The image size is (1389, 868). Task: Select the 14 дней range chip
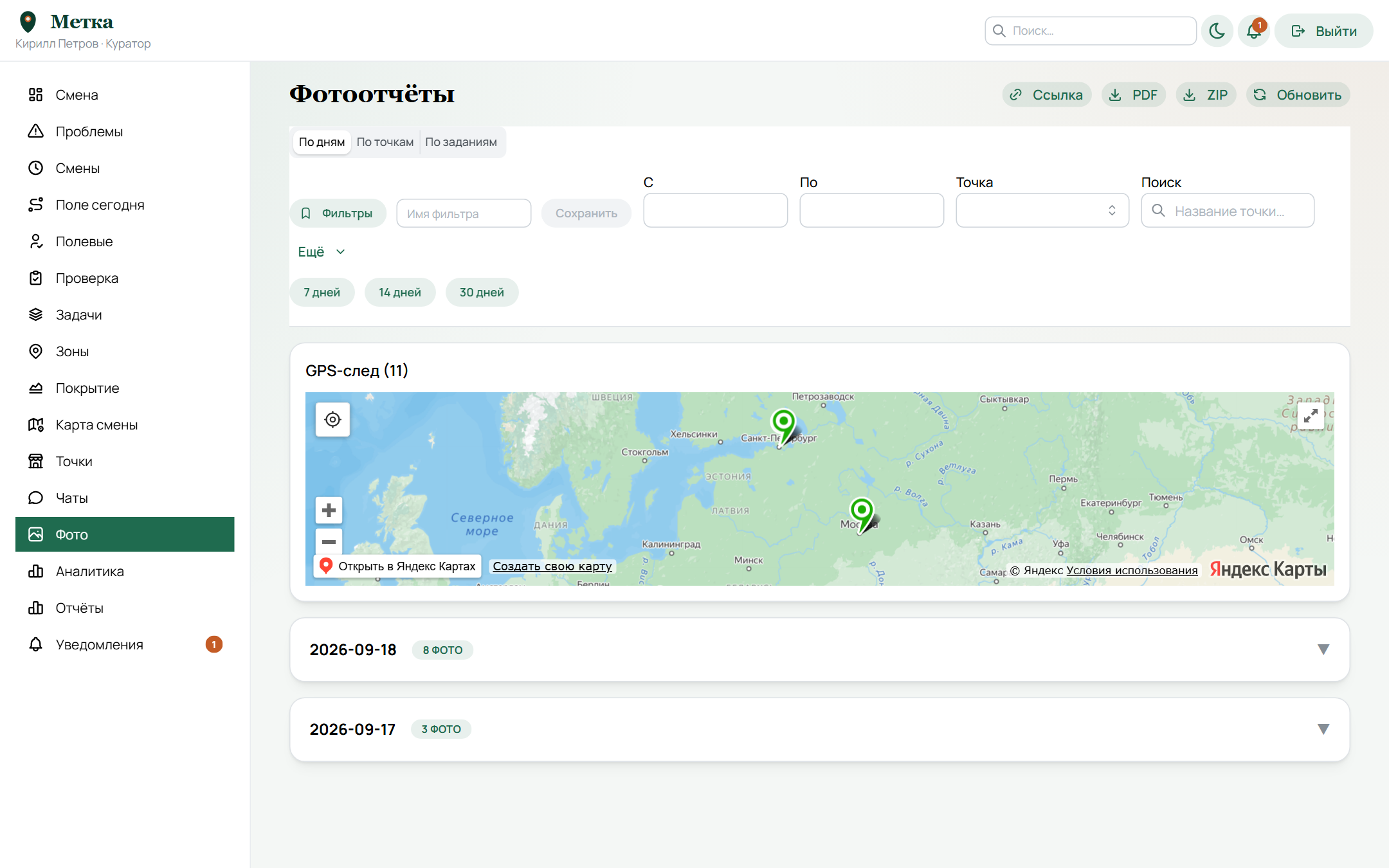[x=400, y=292]
